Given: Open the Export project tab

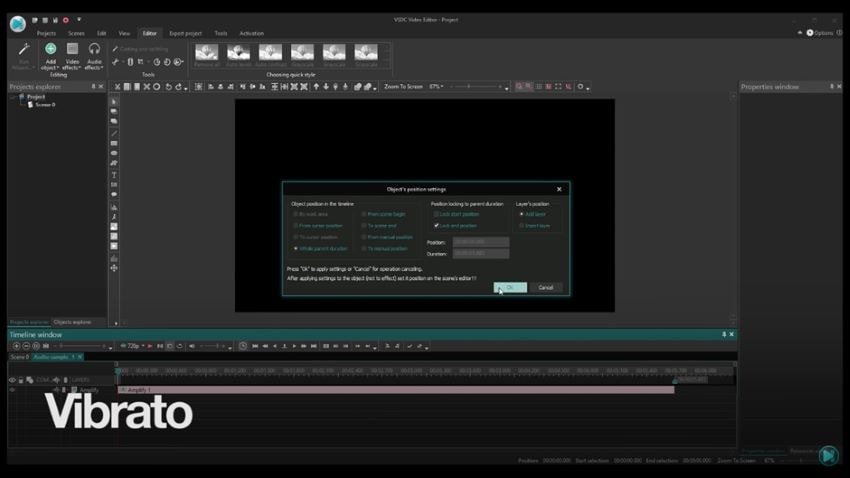Looking at the screenshot, I should tap(185, 34).
